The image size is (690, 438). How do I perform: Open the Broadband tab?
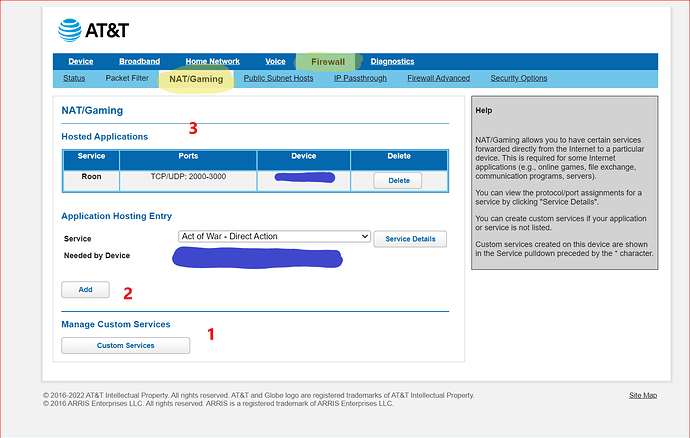(139, 61)
